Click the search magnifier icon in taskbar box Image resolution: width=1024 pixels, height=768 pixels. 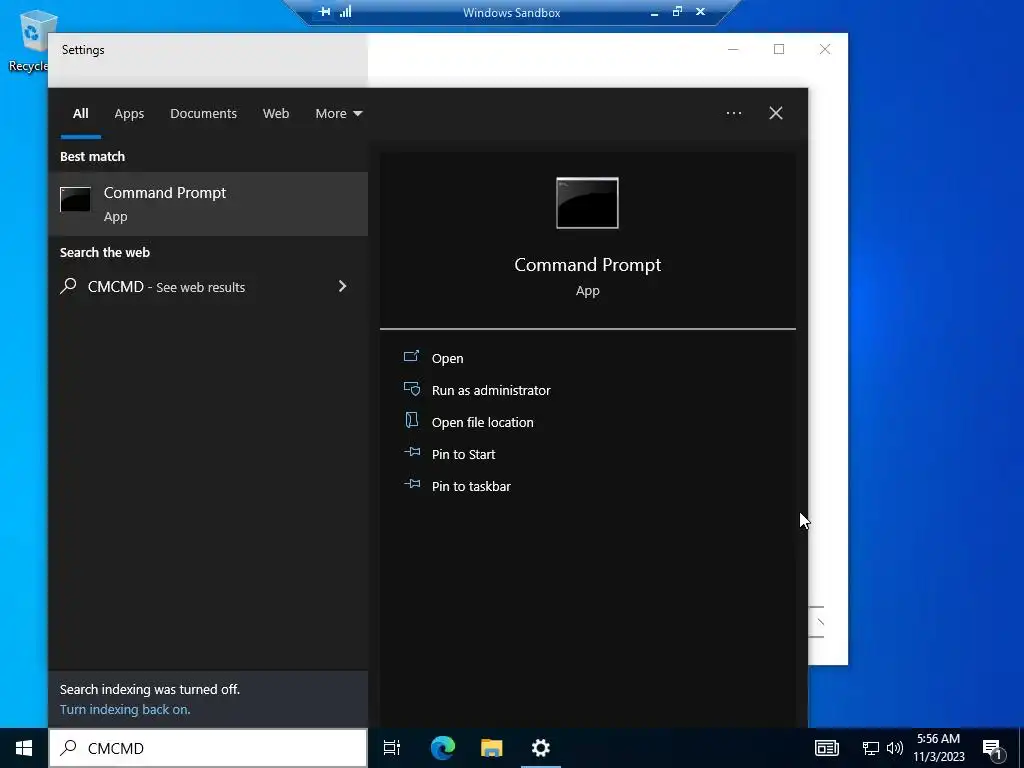pyautogui.click(x=69, y=748)
